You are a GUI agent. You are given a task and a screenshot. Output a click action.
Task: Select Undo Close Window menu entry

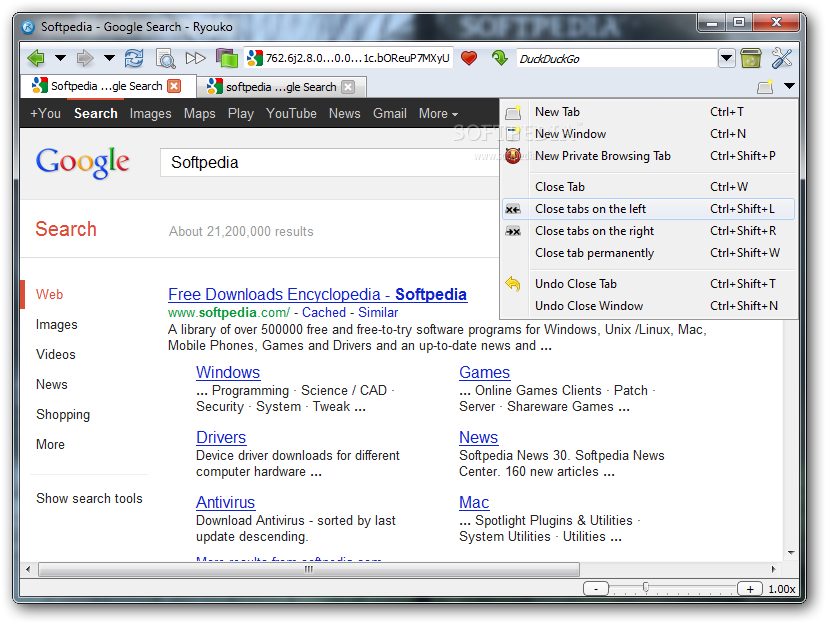[648, 306]
